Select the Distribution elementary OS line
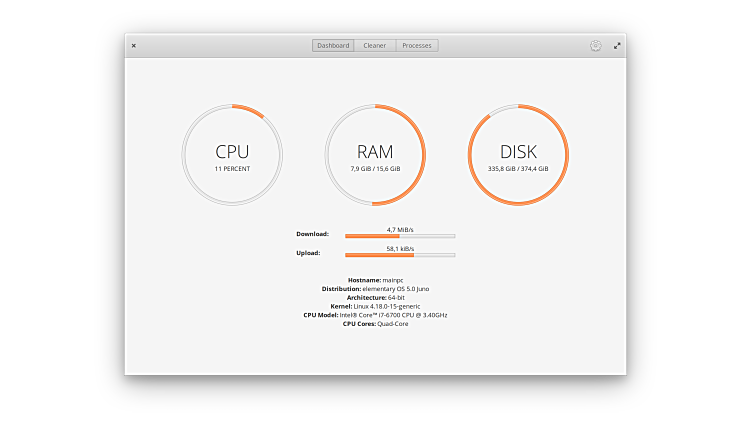The image size is (752, 423). tap(375, 288)
